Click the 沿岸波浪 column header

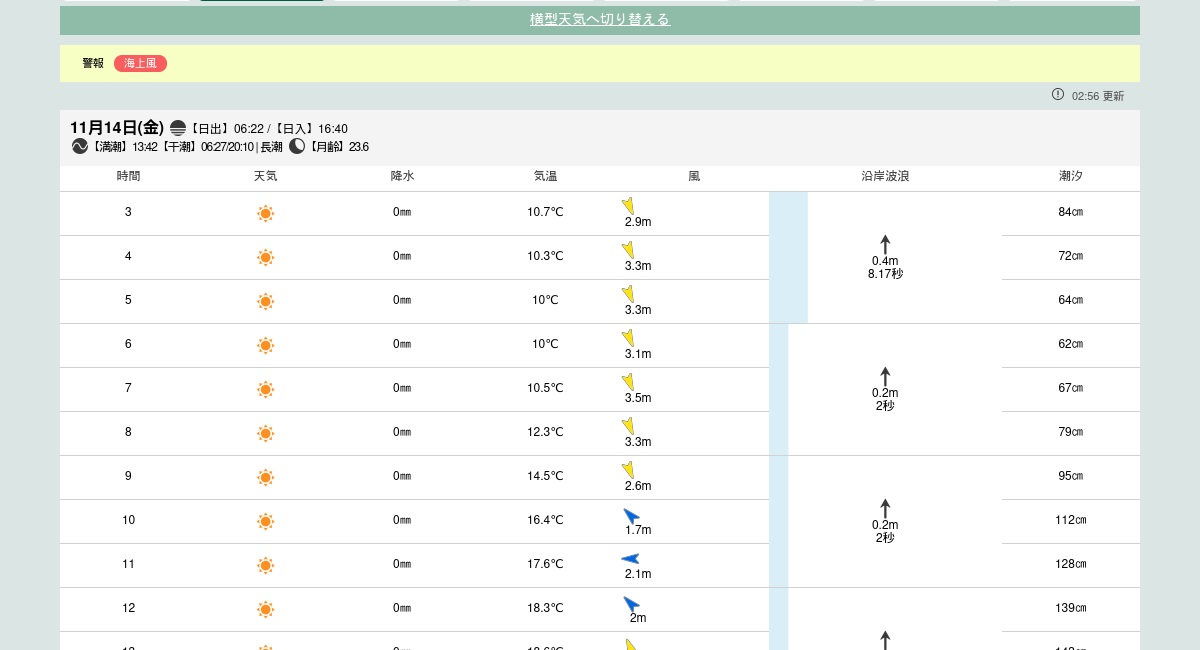coord(885,176)
